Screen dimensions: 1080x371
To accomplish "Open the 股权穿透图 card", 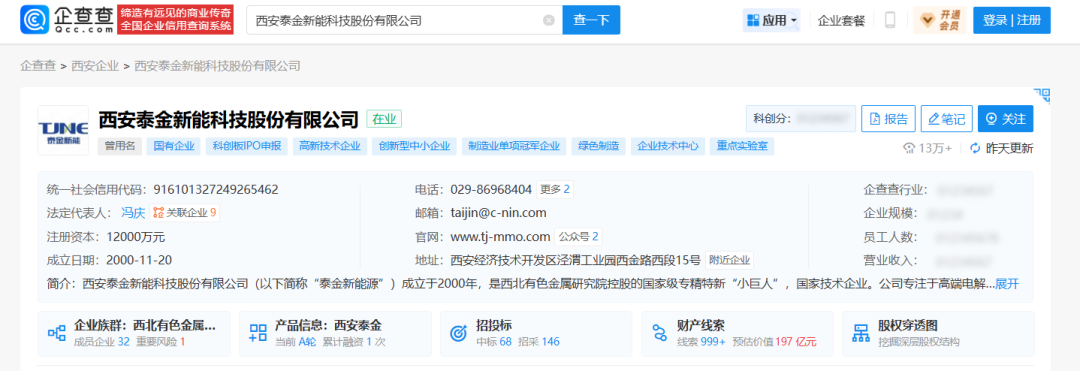I will 938,333.
